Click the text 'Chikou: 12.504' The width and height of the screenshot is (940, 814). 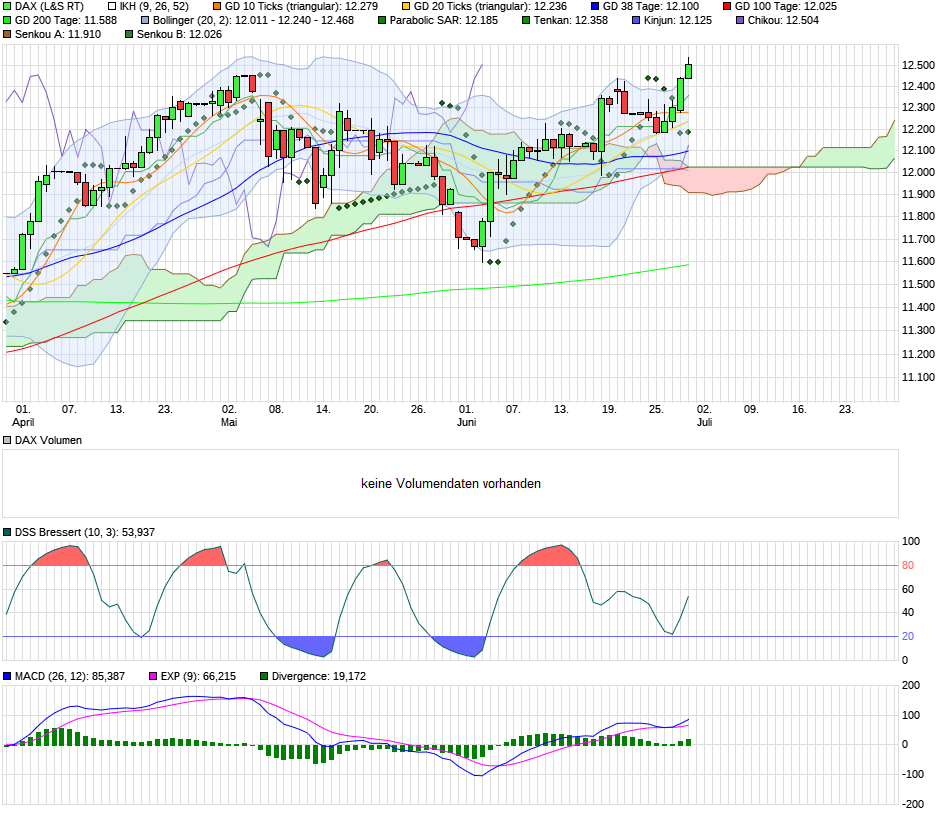(783, 20)
